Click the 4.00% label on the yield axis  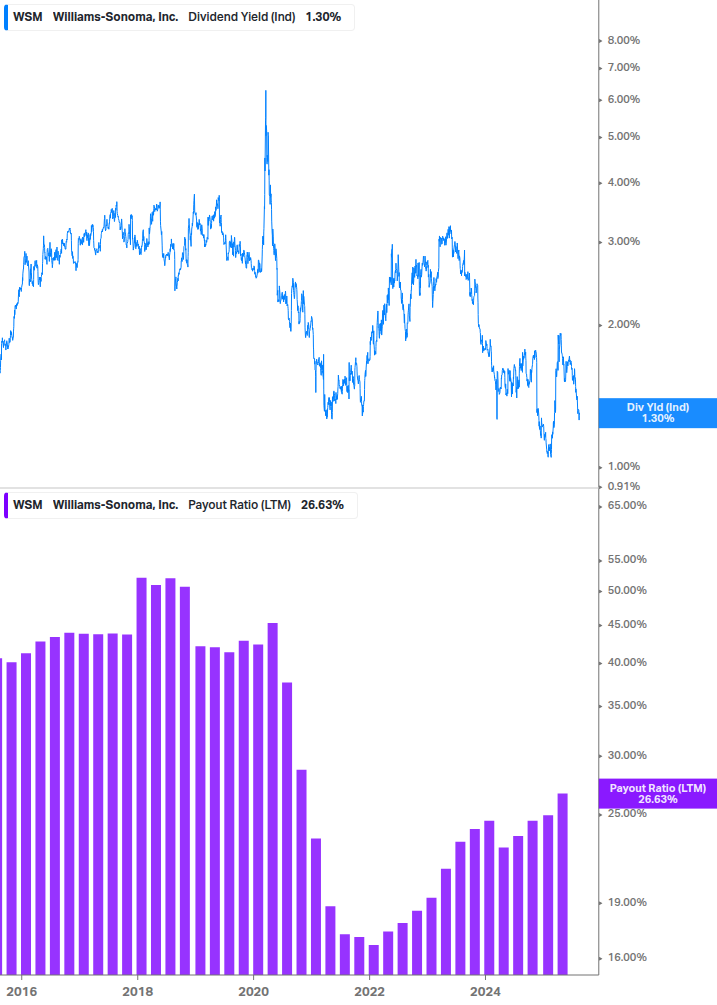point(623,183)
